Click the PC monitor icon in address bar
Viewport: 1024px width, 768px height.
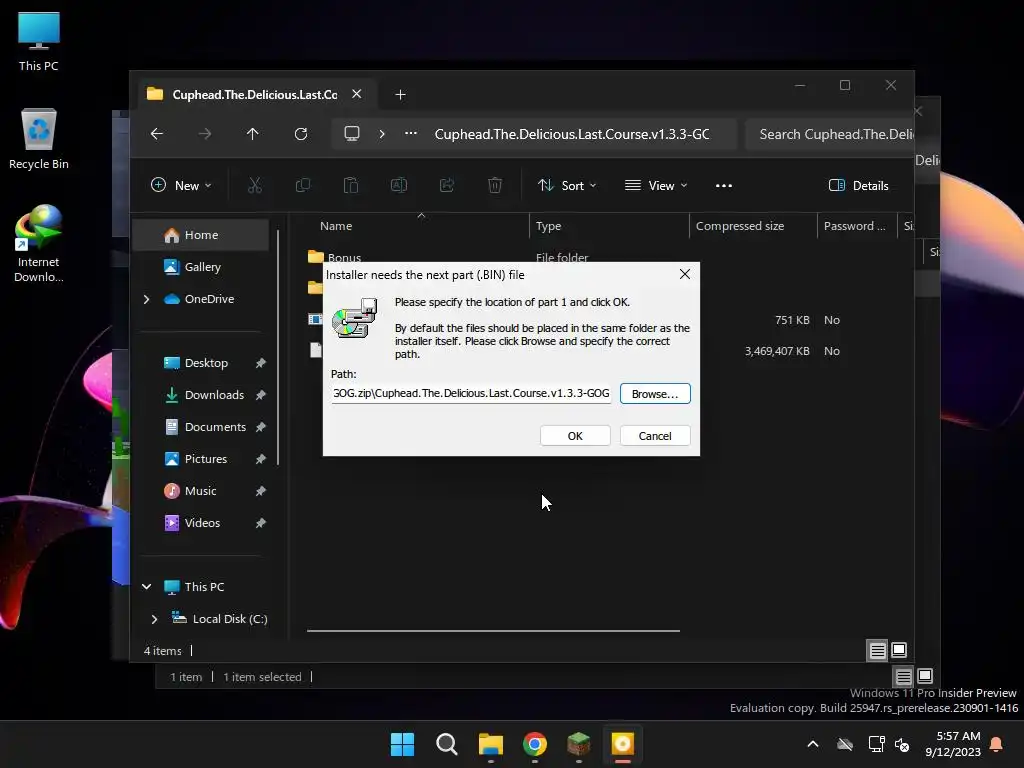(x=352, y=134)
